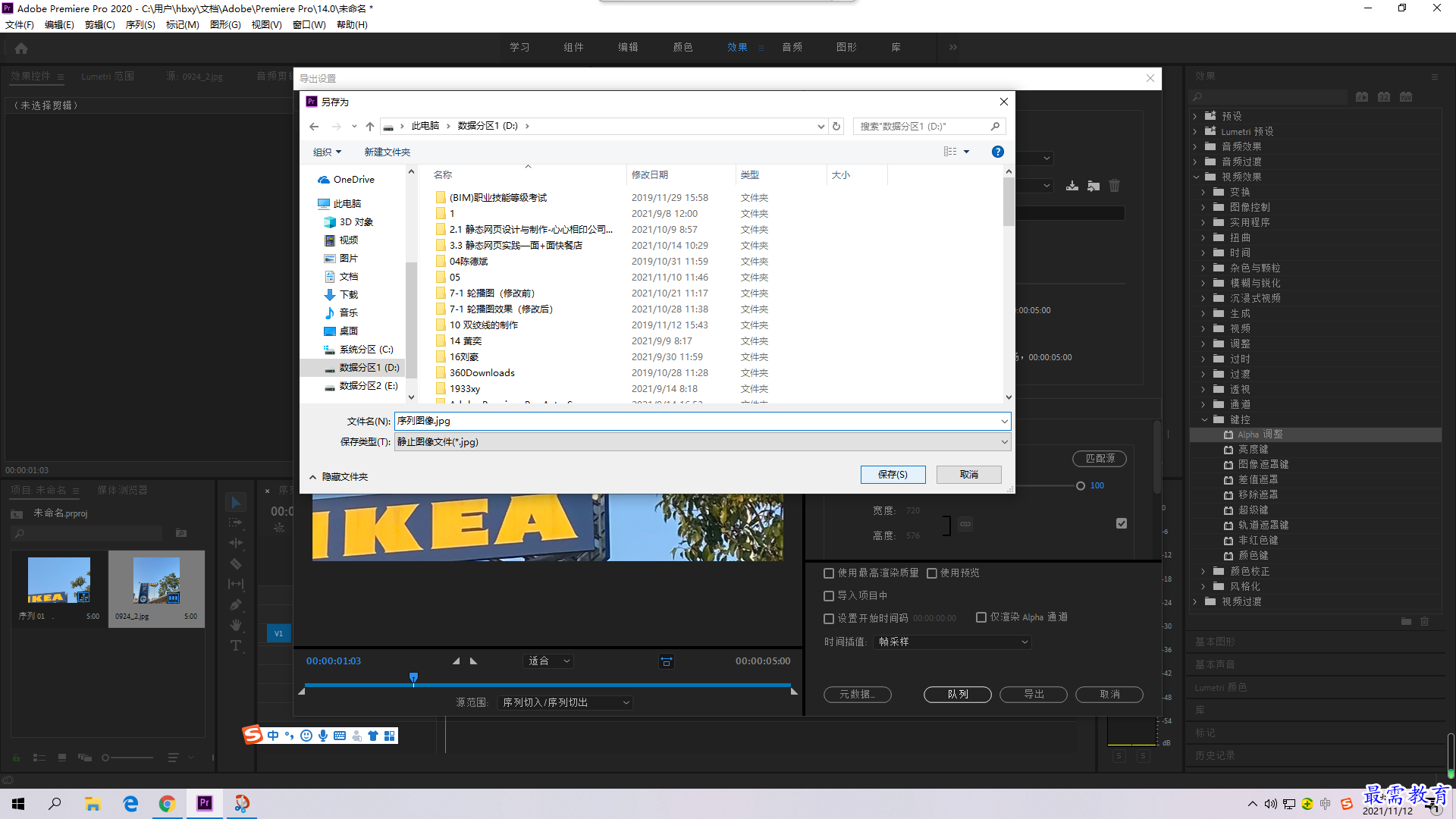Open the Window menu
This screenshot has width=1456, height=819.
pyautogui.click(x=309, y=25)
